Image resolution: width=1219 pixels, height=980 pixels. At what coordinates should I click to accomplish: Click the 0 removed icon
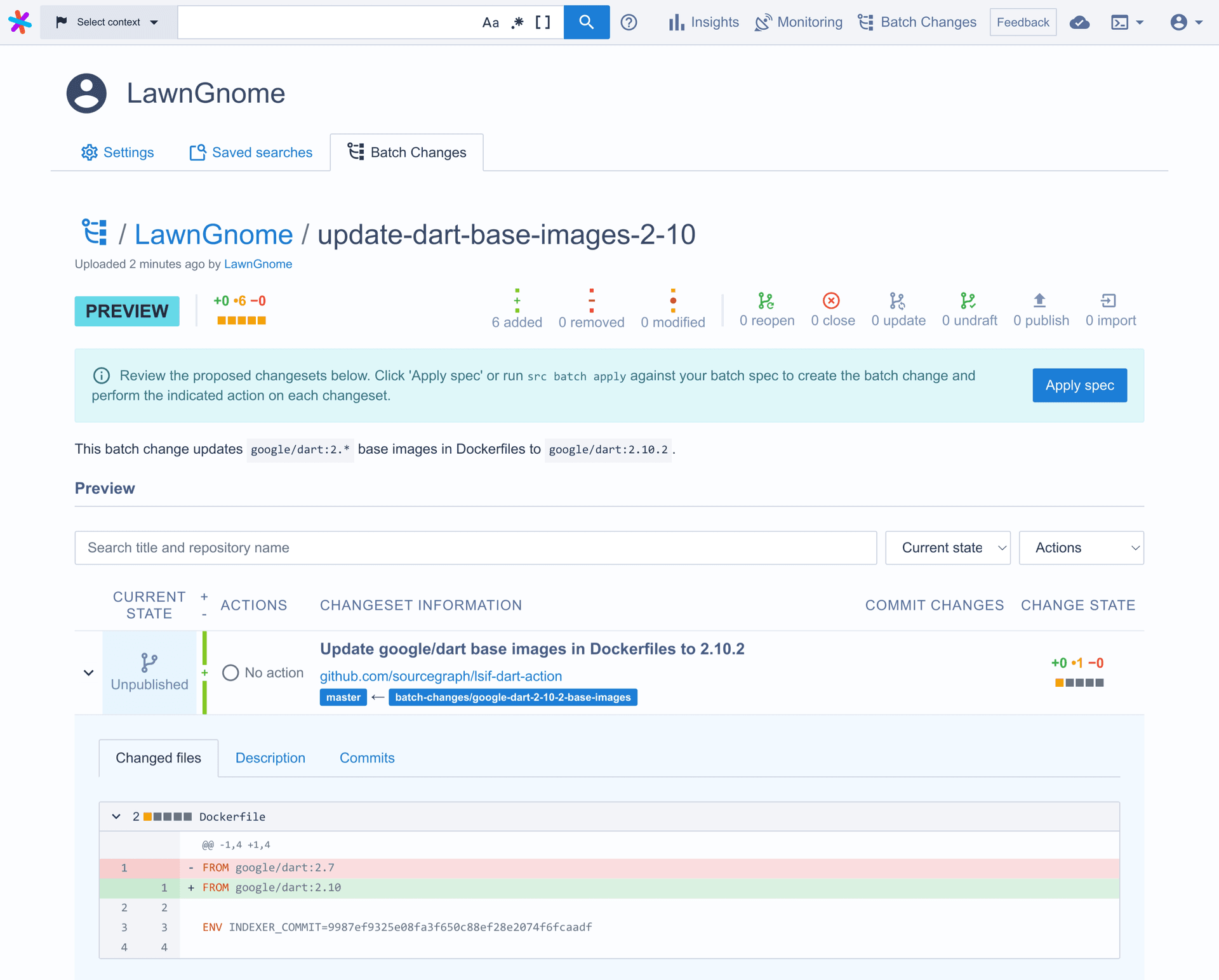coord(591,300)
